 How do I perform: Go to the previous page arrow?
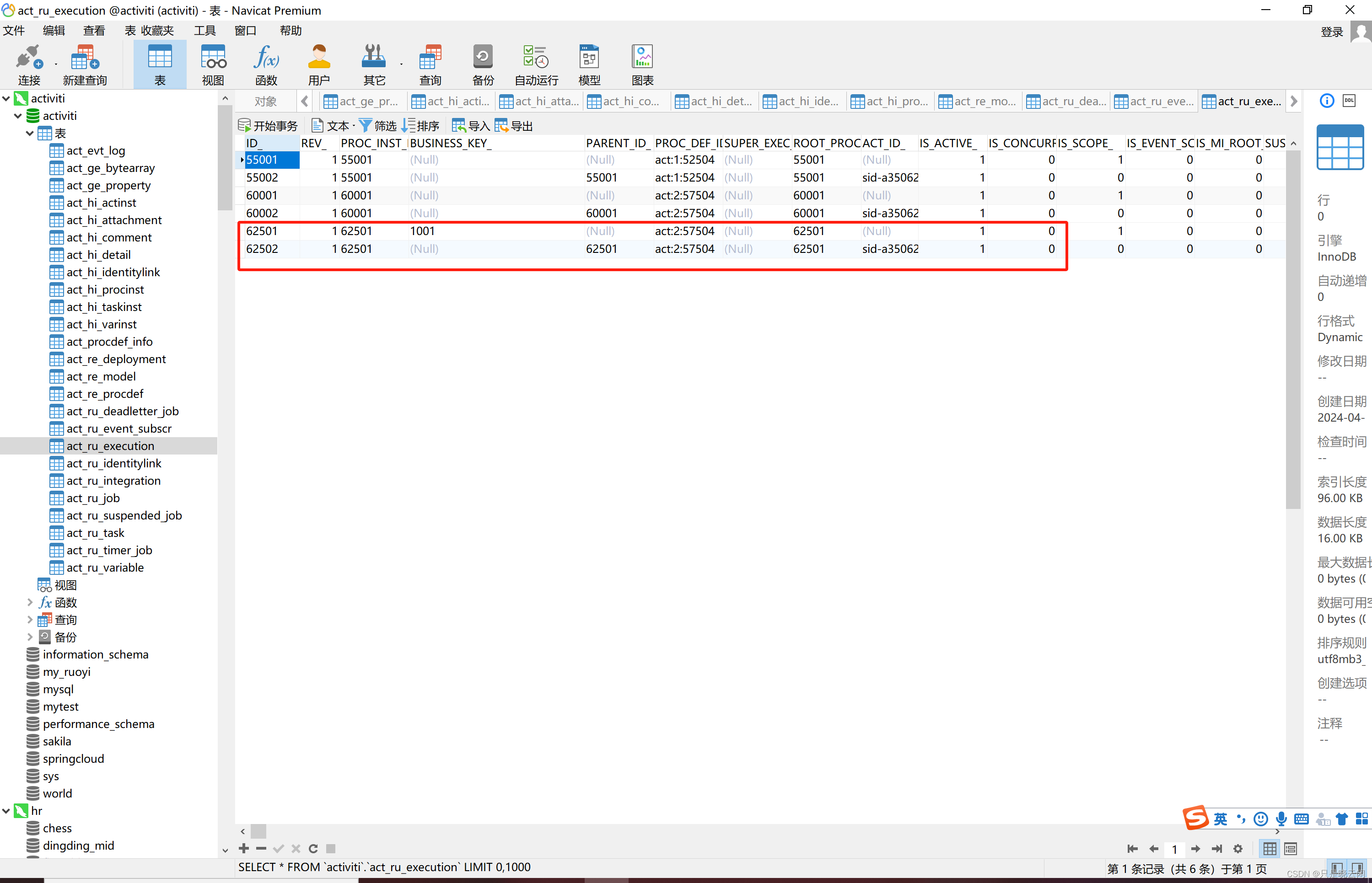coord(1153,849)
